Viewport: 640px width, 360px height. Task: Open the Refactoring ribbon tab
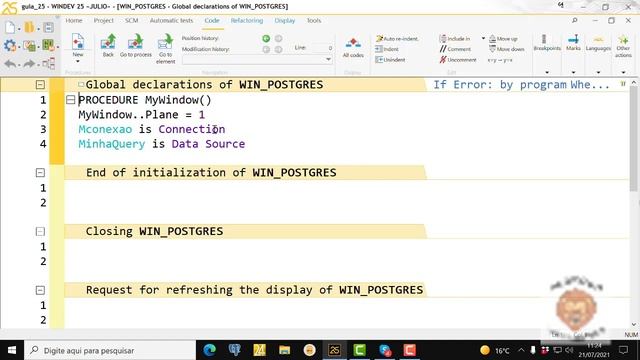(x=247, y=20)
